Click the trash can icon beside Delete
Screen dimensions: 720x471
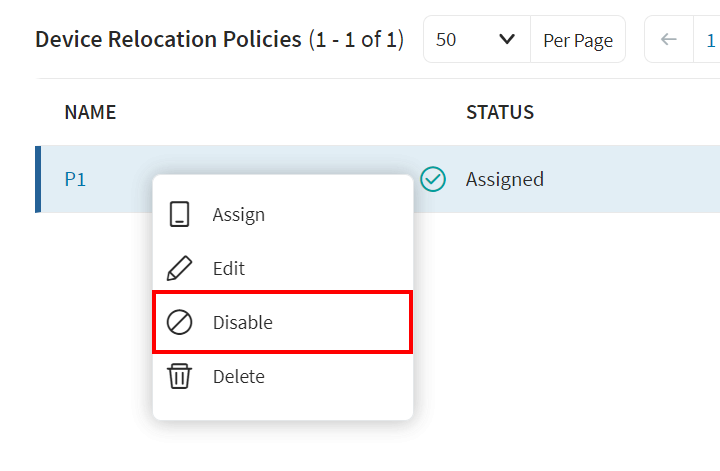click(x=179, y=377)
